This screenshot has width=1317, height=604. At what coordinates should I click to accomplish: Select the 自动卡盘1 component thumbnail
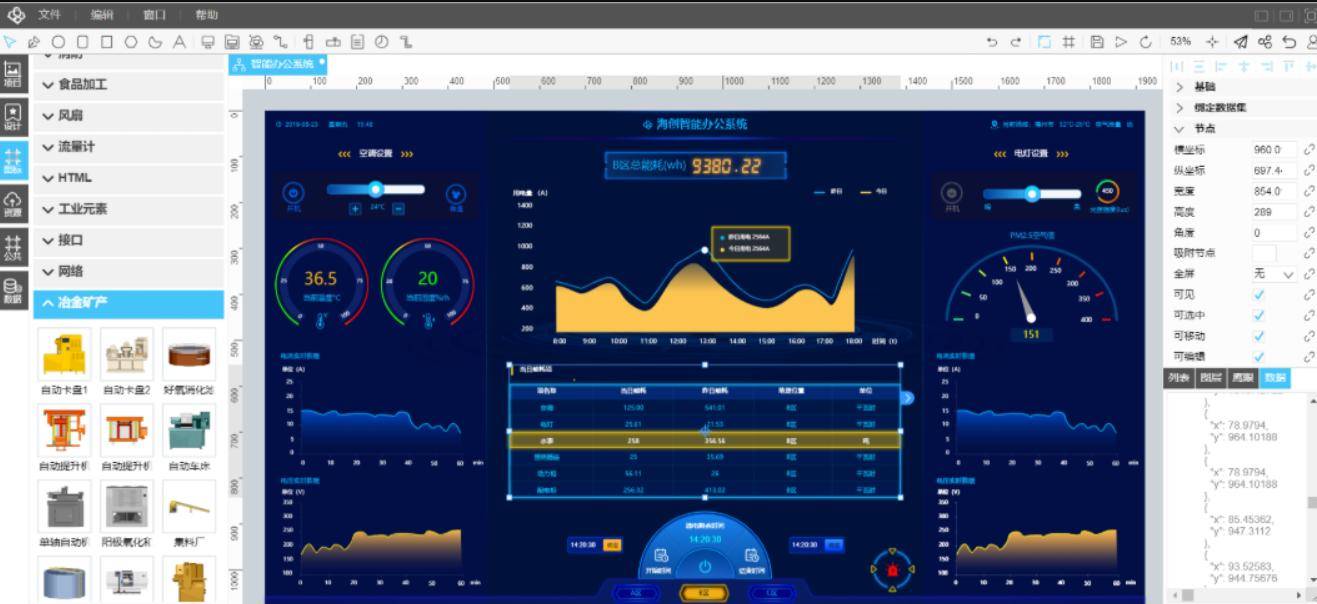coord(65,354)
